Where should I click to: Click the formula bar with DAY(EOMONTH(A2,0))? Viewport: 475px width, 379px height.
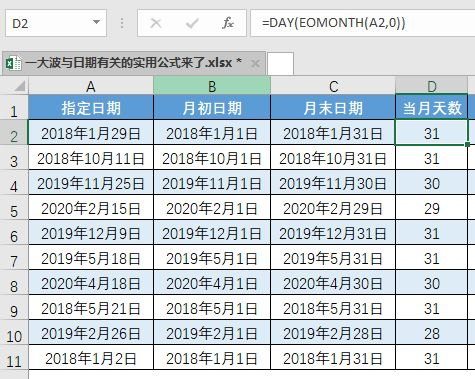pyautogui.click(x=363, y=23)
